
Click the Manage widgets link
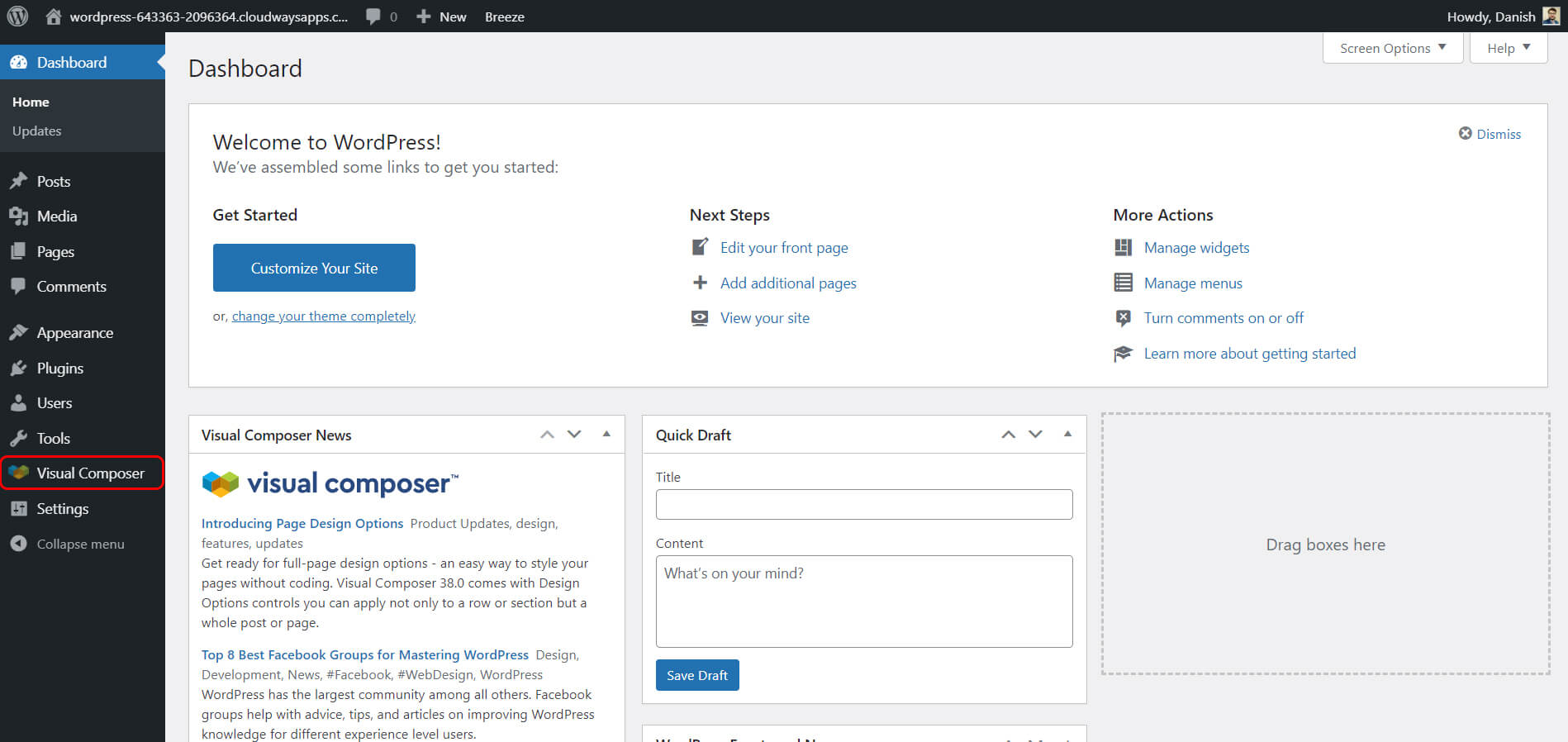pyautogui.click(x=1196, y=247)
